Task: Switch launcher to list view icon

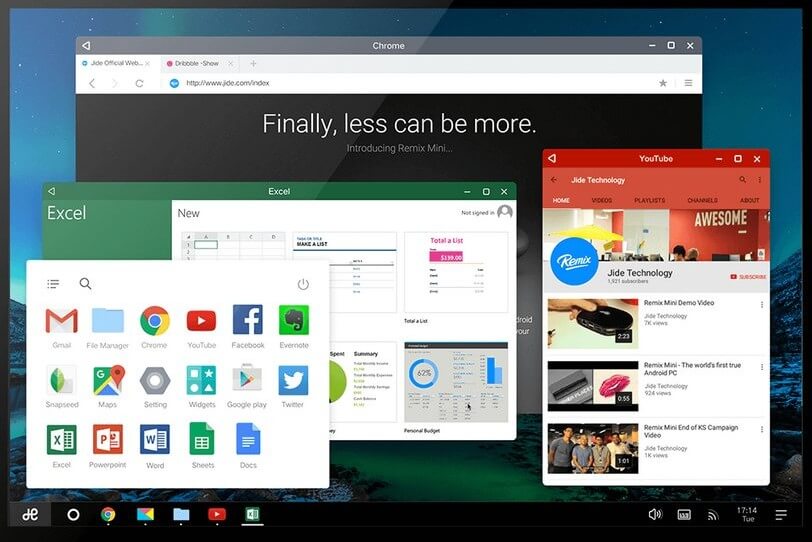Action: point(53,284)
